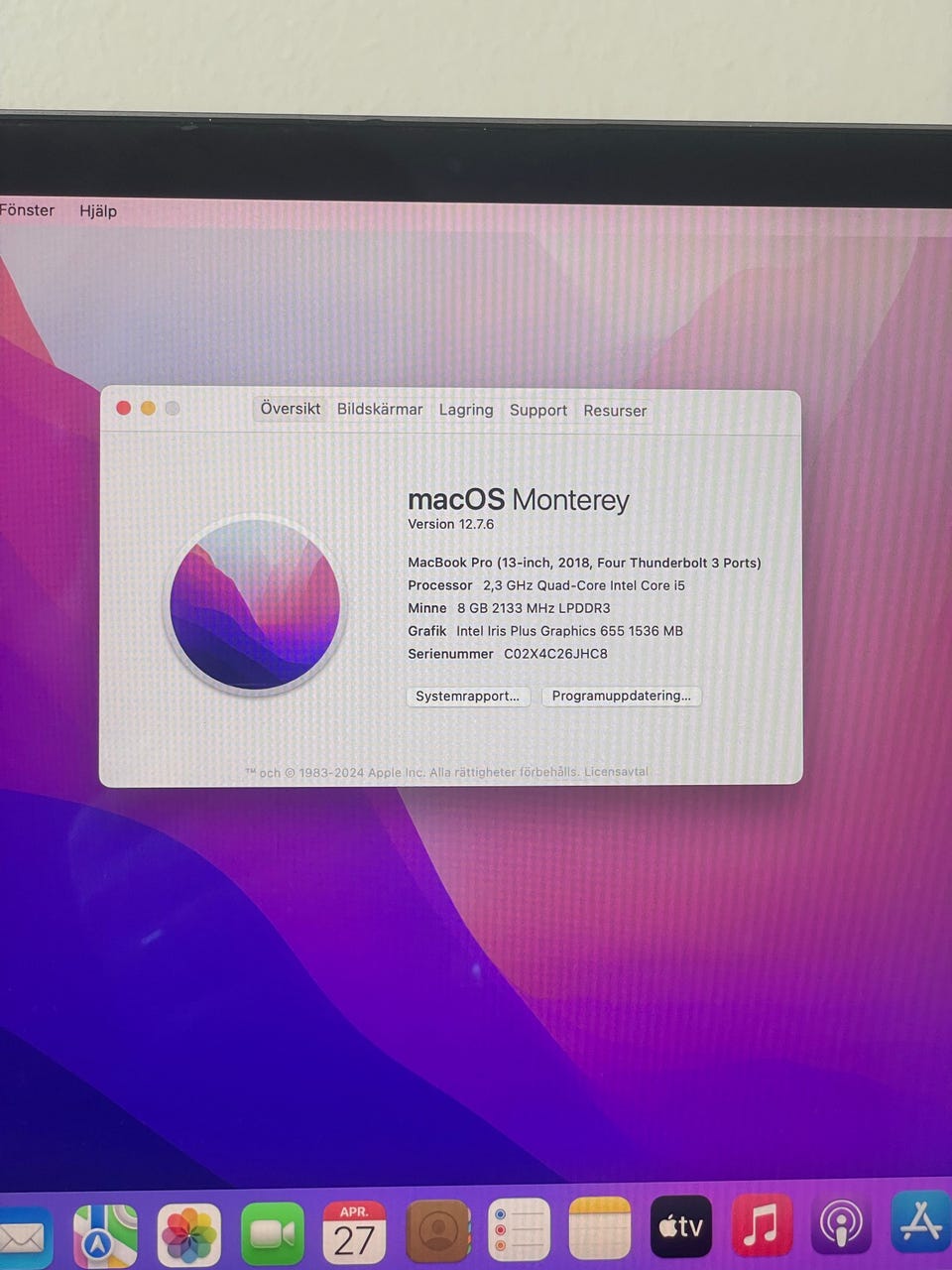
Task: Click the Intel Iris Plus Graphics 655 text
Action: [569, 631]
